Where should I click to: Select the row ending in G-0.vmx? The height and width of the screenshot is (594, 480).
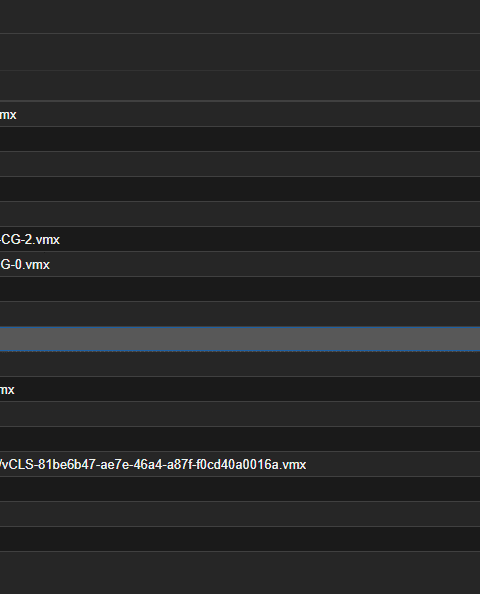(240, 264)
